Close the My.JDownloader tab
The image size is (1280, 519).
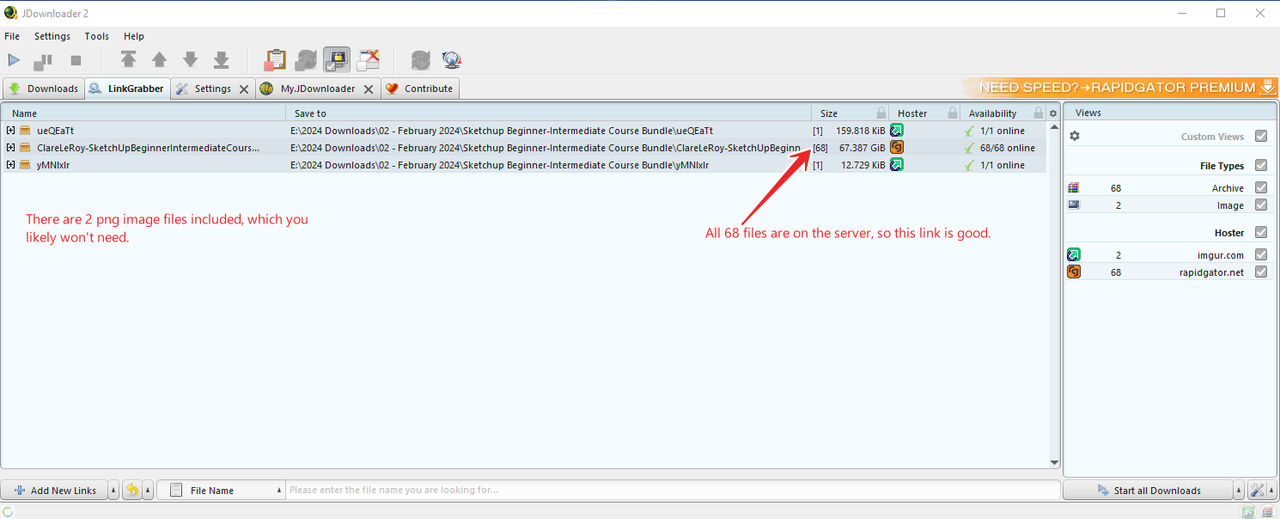click(x=368, y=89)
